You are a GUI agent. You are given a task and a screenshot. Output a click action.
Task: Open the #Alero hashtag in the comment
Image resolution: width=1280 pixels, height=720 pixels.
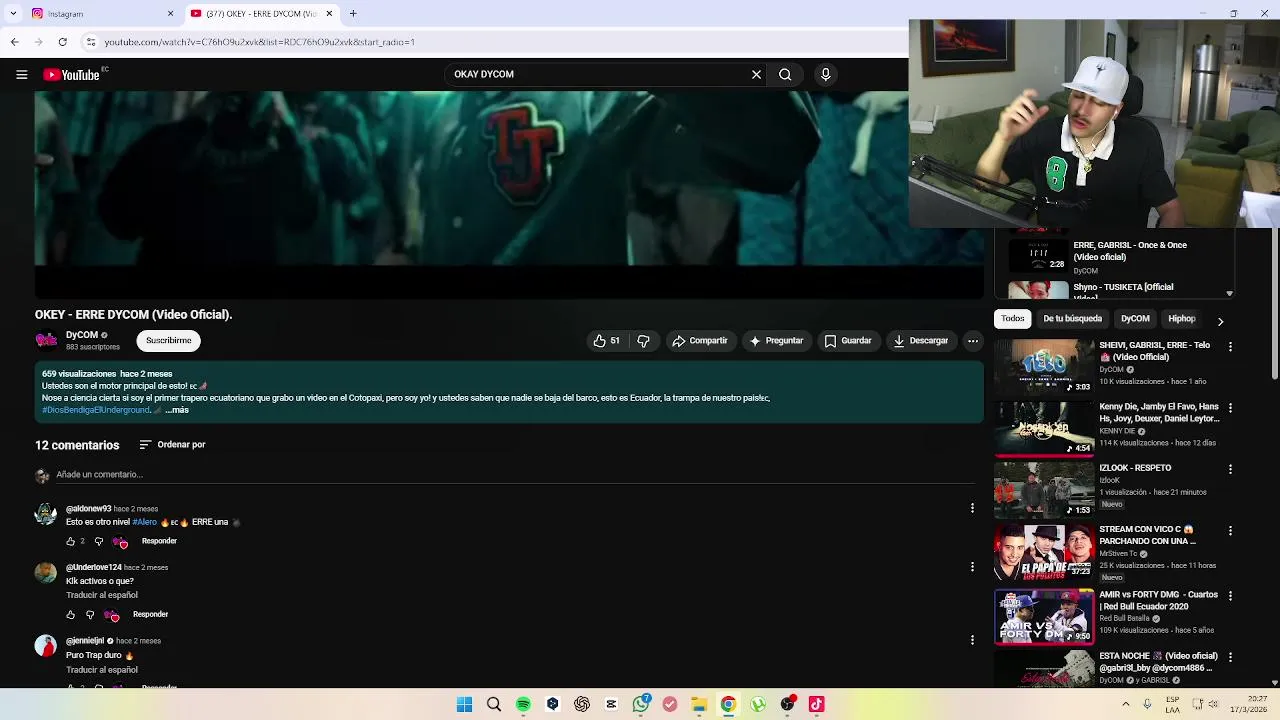145,522
